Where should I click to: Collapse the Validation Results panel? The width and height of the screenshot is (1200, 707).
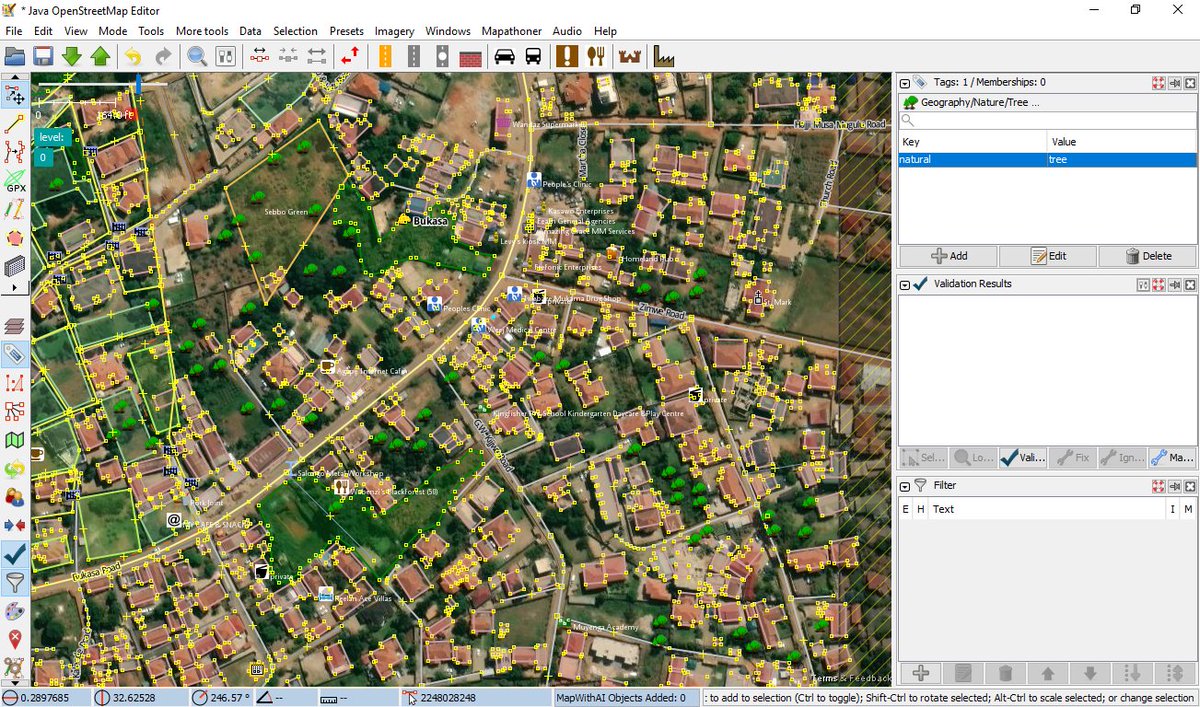tap(905, 285)
